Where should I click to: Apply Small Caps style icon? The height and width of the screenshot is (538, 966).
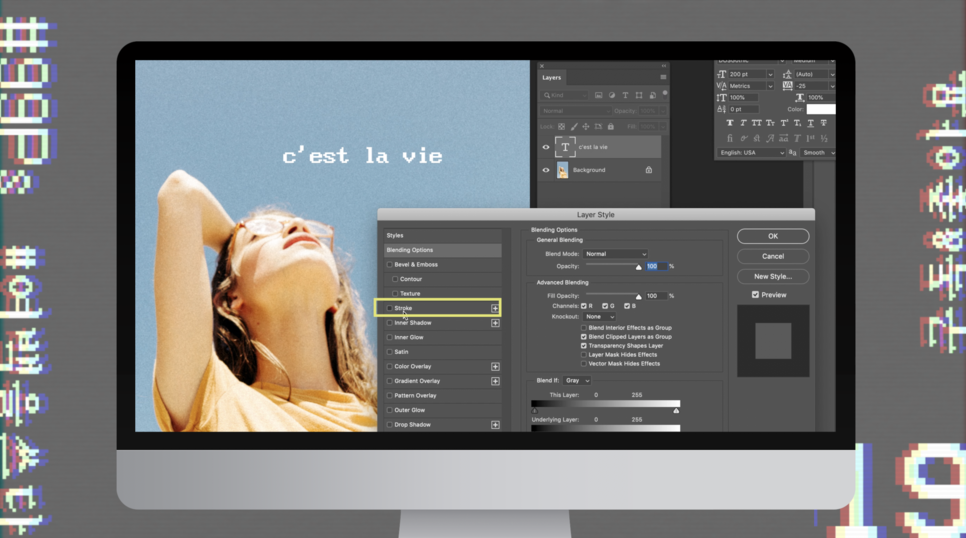click(770, 123)
